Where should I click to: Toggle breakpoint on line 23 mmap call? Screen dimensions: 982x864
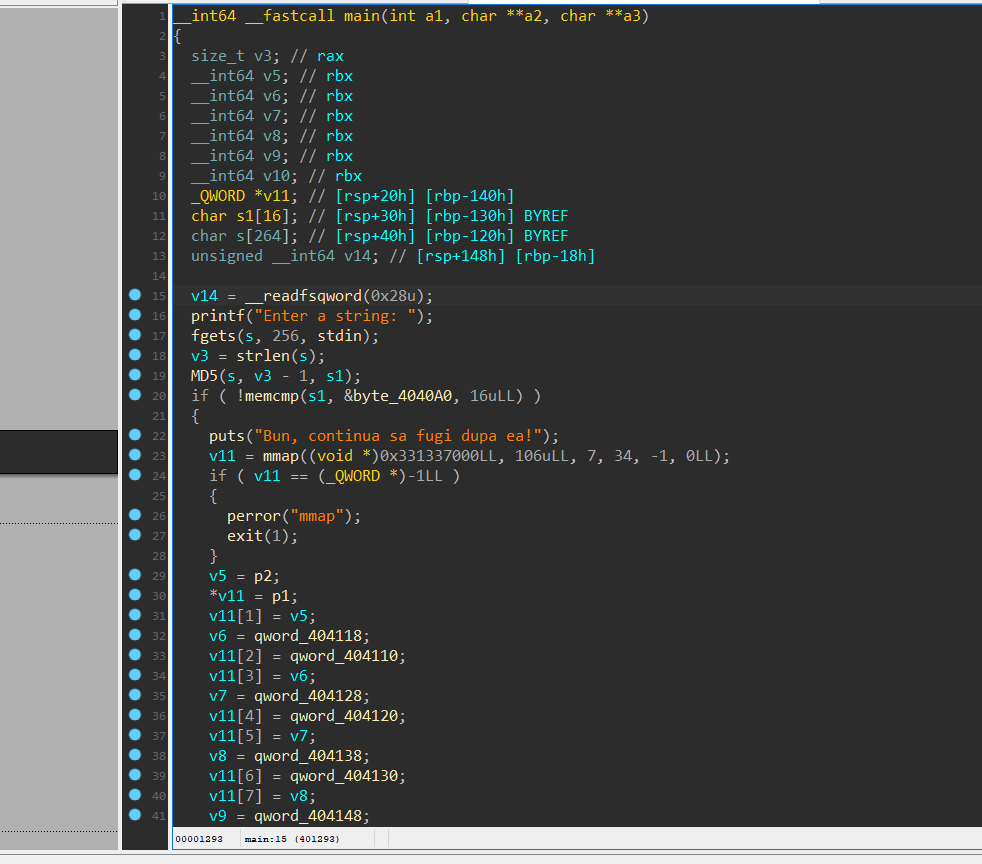tap(135, 455)
